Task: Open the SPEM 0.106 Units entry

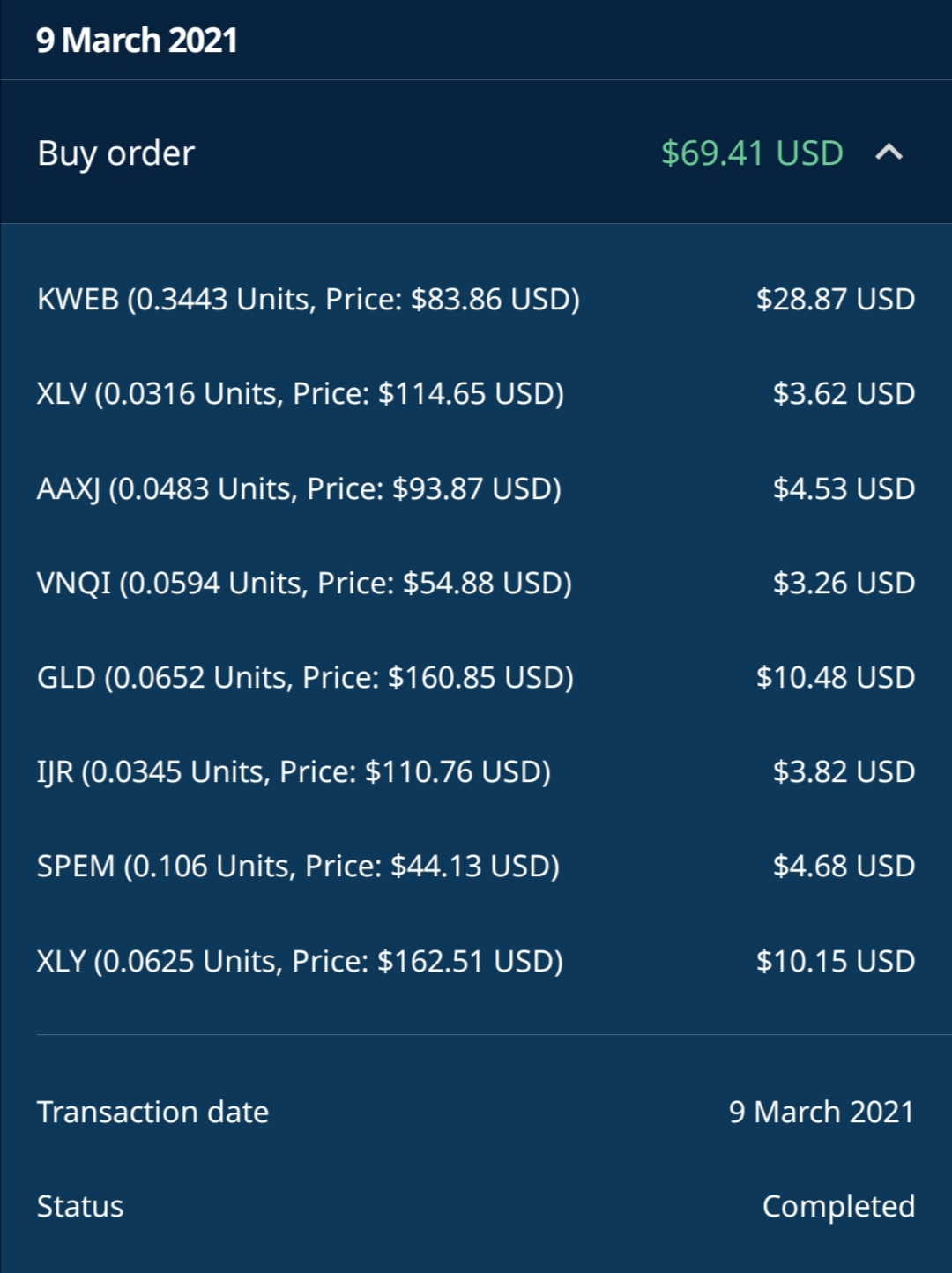Action: pos(476,866)
